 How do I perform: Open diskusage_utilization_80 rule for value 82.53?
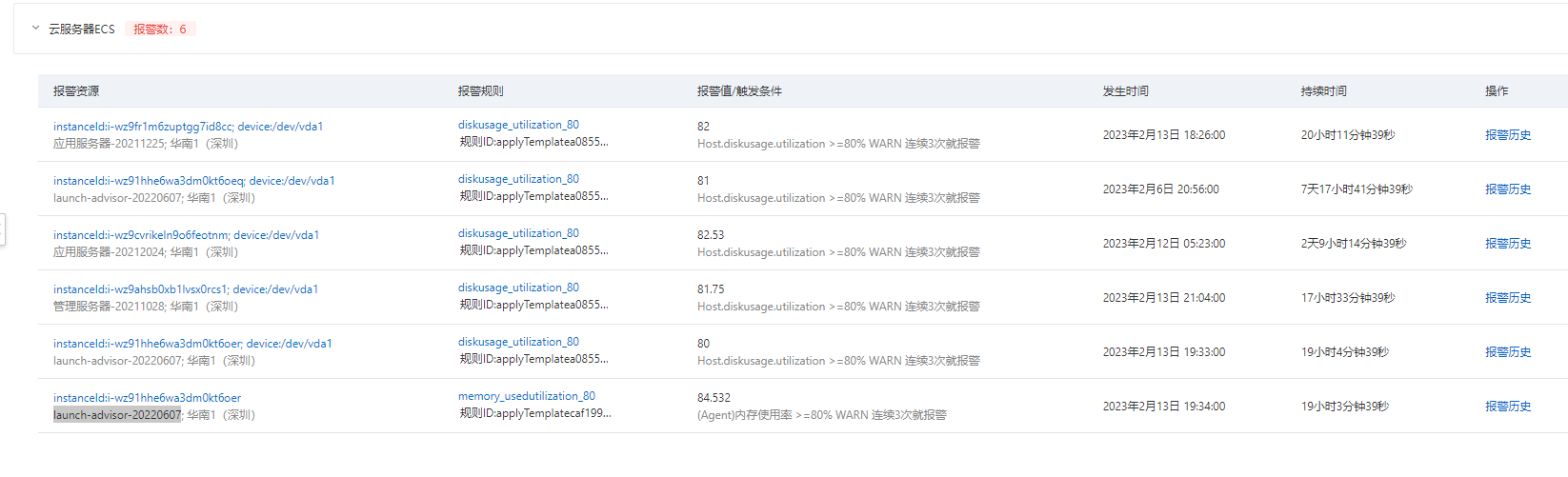[518, 233]
